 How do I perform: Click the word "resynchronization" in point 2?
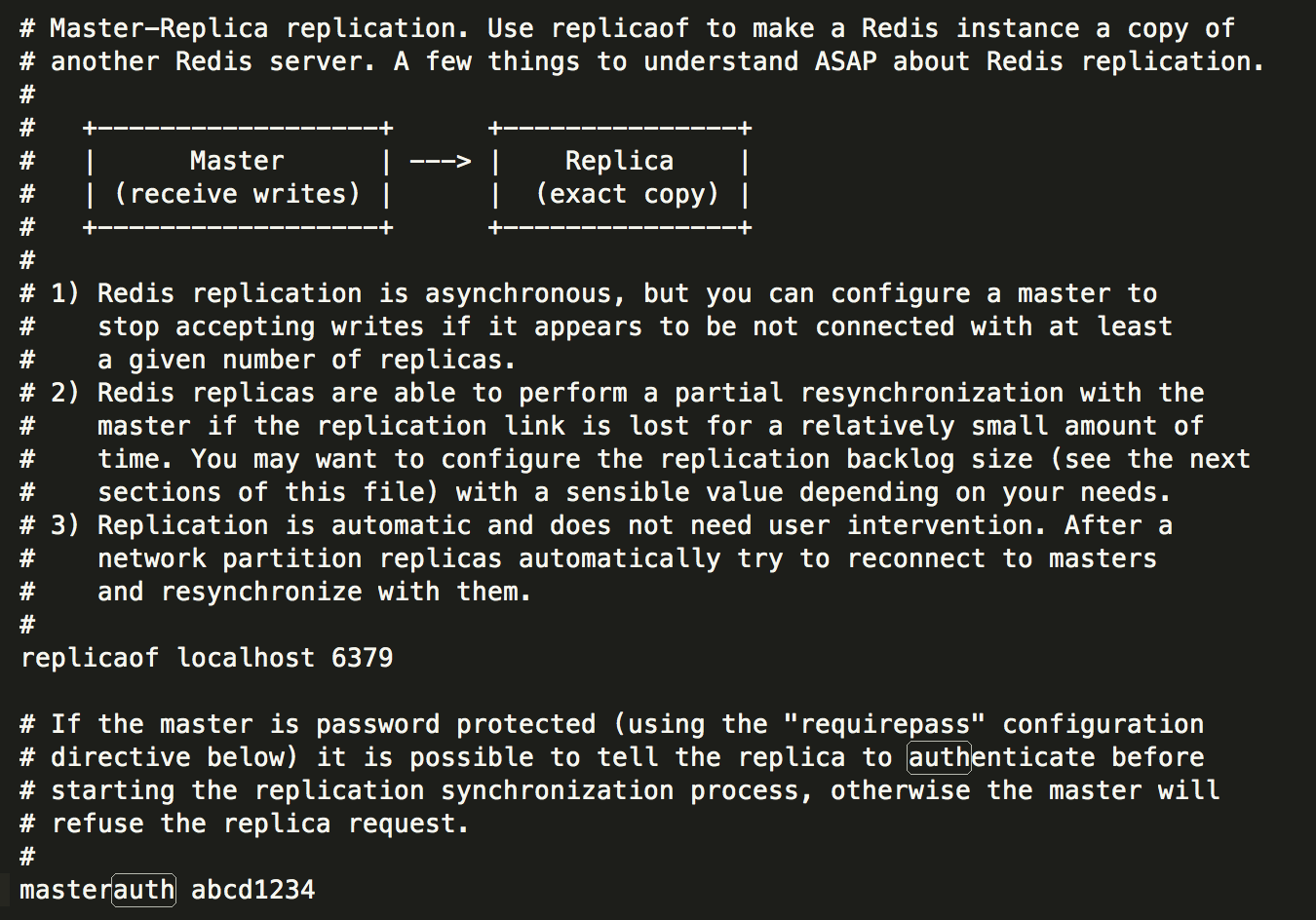click(x=931, y=393)
